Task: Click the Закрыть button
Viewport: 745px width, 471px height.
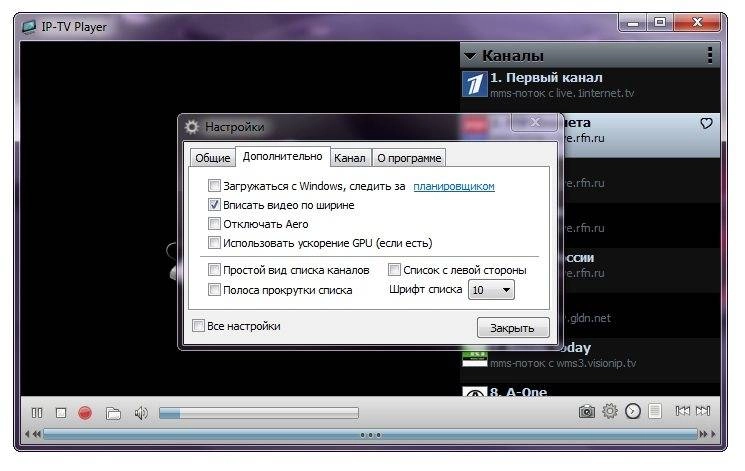Action: 513,328
